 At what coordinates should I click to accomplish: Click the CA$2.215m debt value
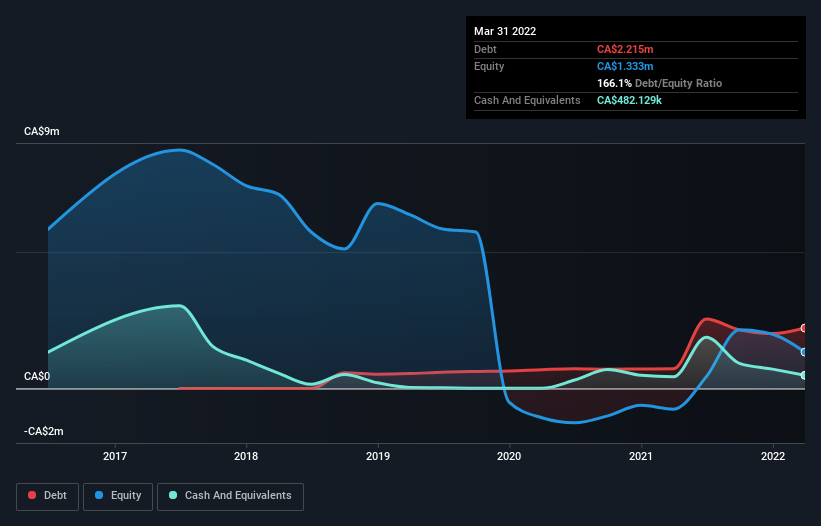625,49
